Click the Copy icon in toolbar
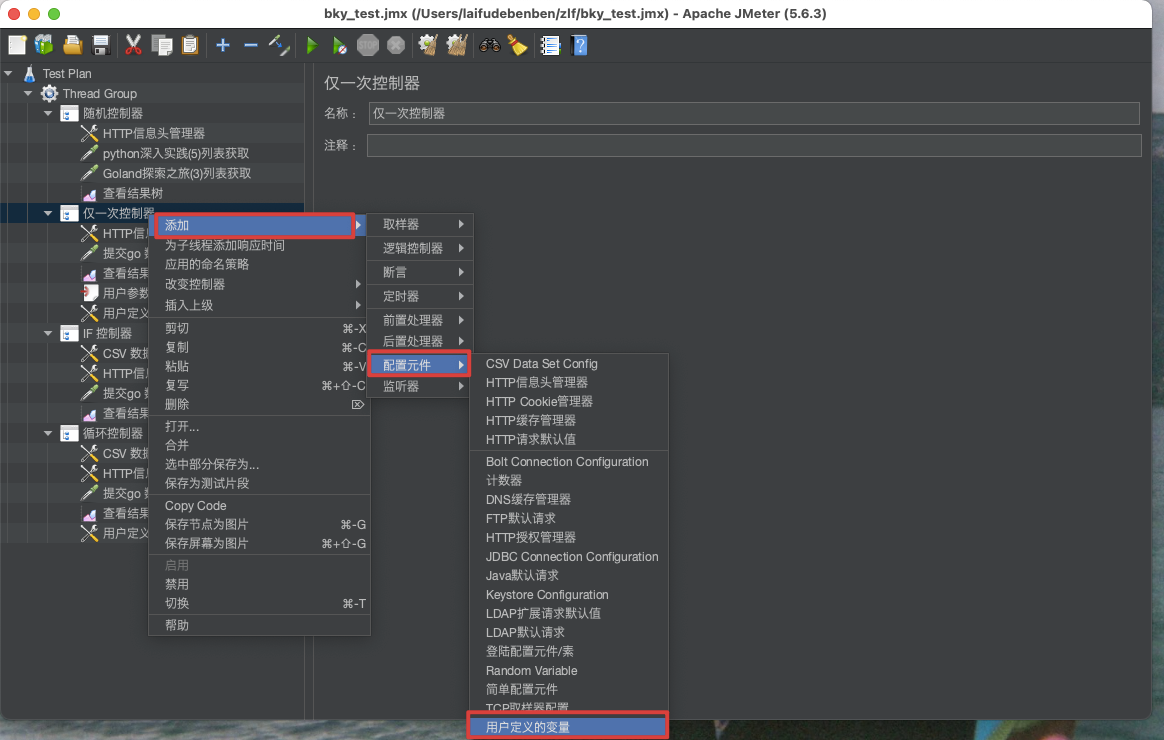 161,45
